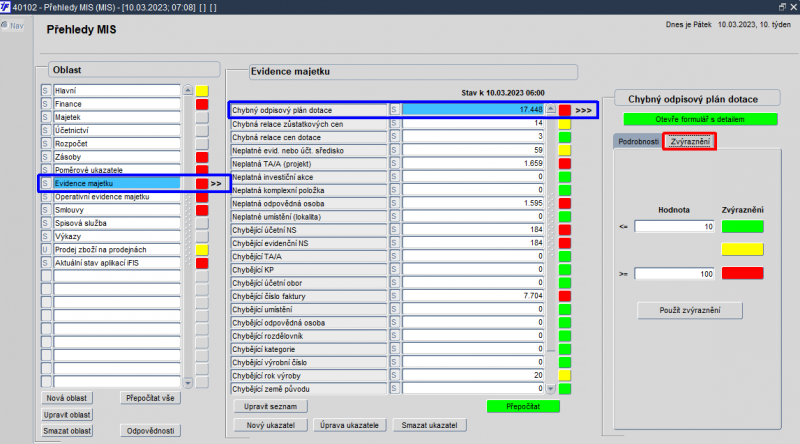Expand details with >>> next to Chybný odpisový plán dotace
The image size is (800, 444).
tap(583, 110)
